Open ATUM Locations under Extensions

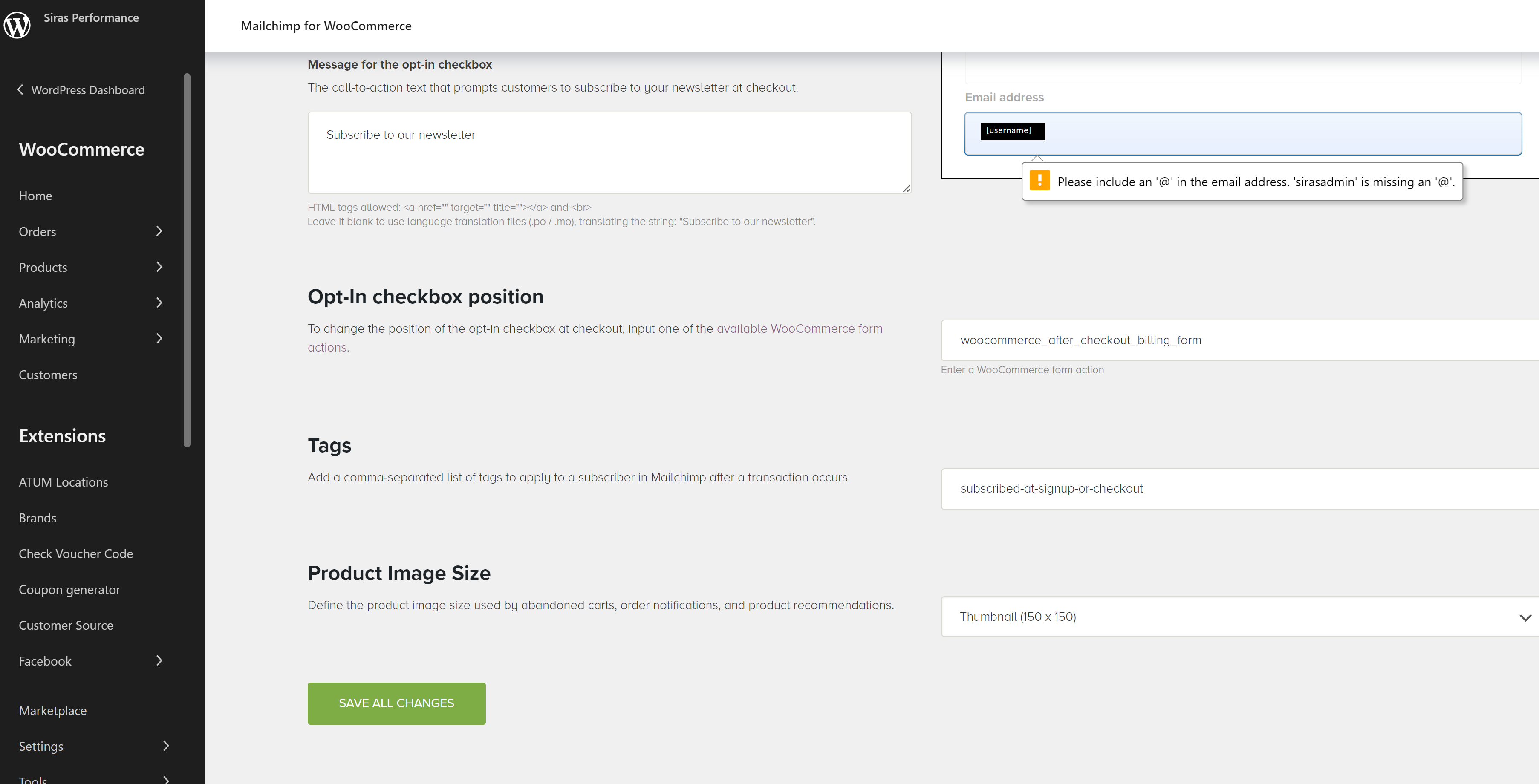[x=64, y=482]
